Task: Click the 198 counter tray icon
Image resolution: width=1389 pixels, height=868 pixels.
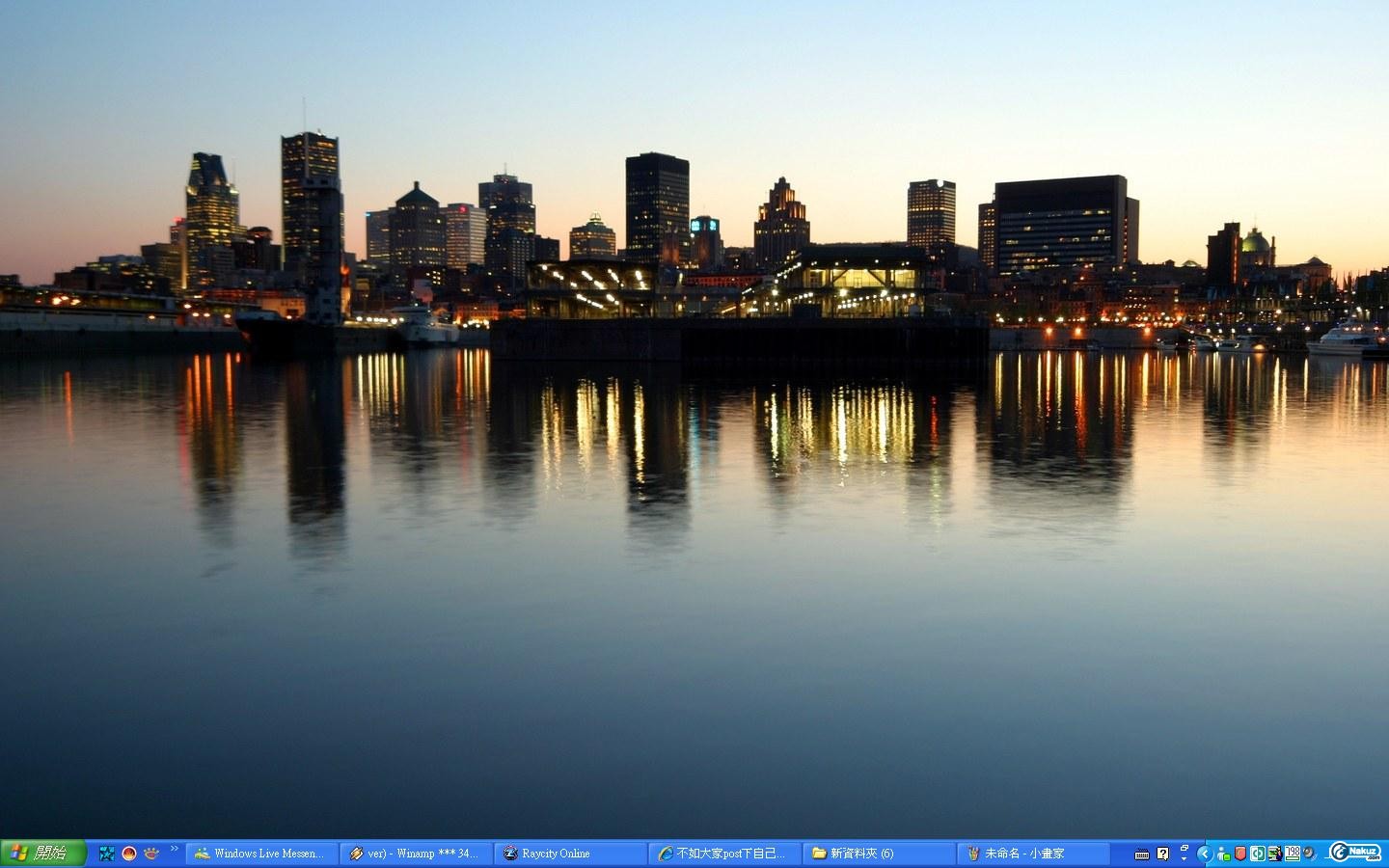Action: (x=1293, y=853)
